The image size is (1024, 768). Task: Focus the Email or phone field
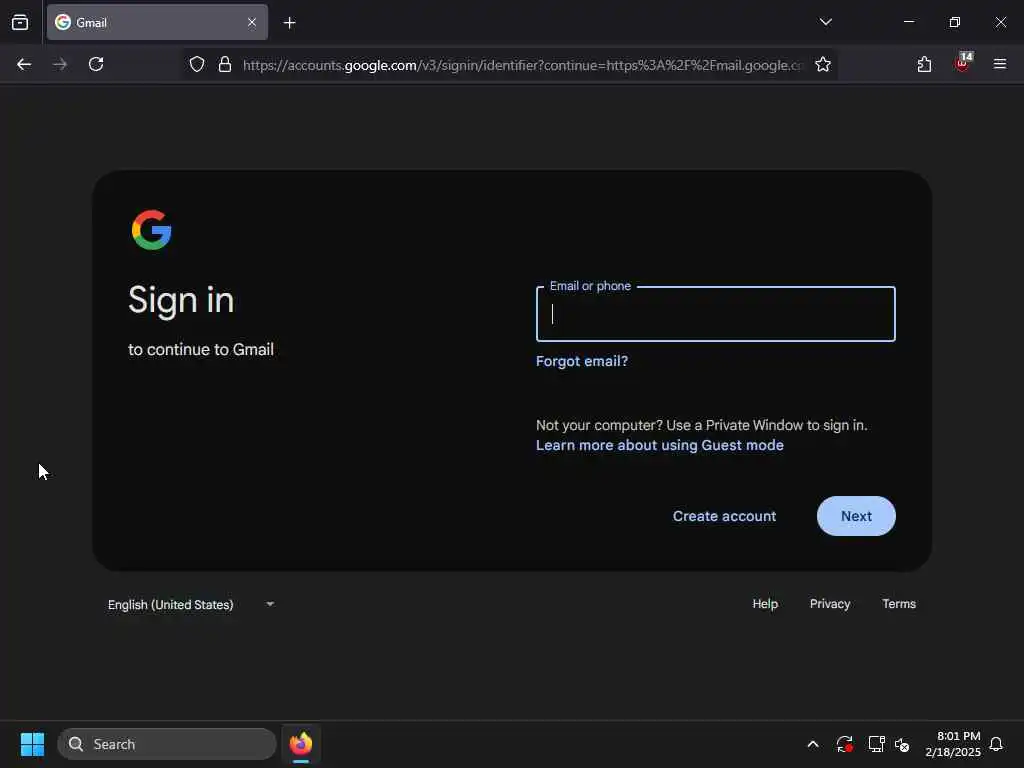[x=715, y=314]
